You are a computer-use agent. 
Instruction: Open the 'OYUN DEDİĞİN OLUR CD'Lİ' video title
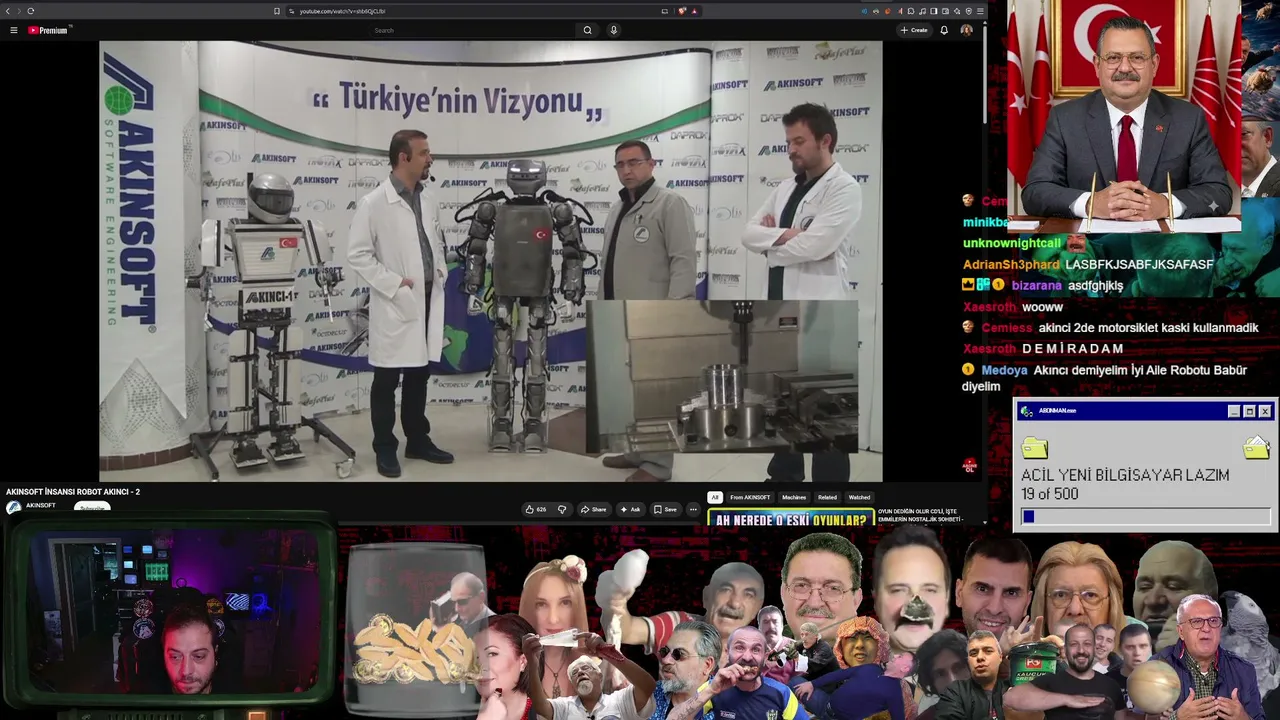(919, 515)
